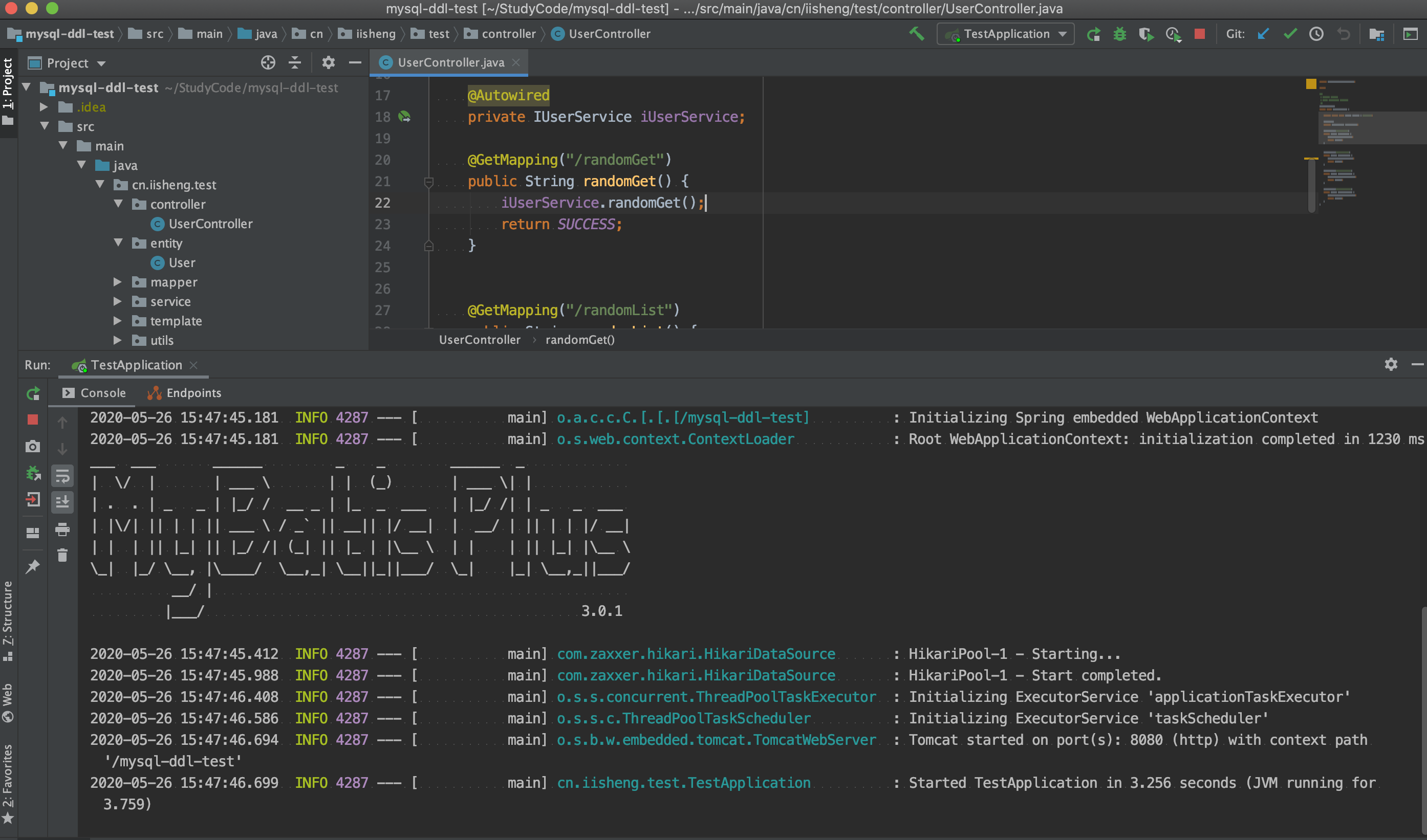The image size is (1427, 840).
Task: Click the Build project hammer icon
Action: [x=916, y=34]
